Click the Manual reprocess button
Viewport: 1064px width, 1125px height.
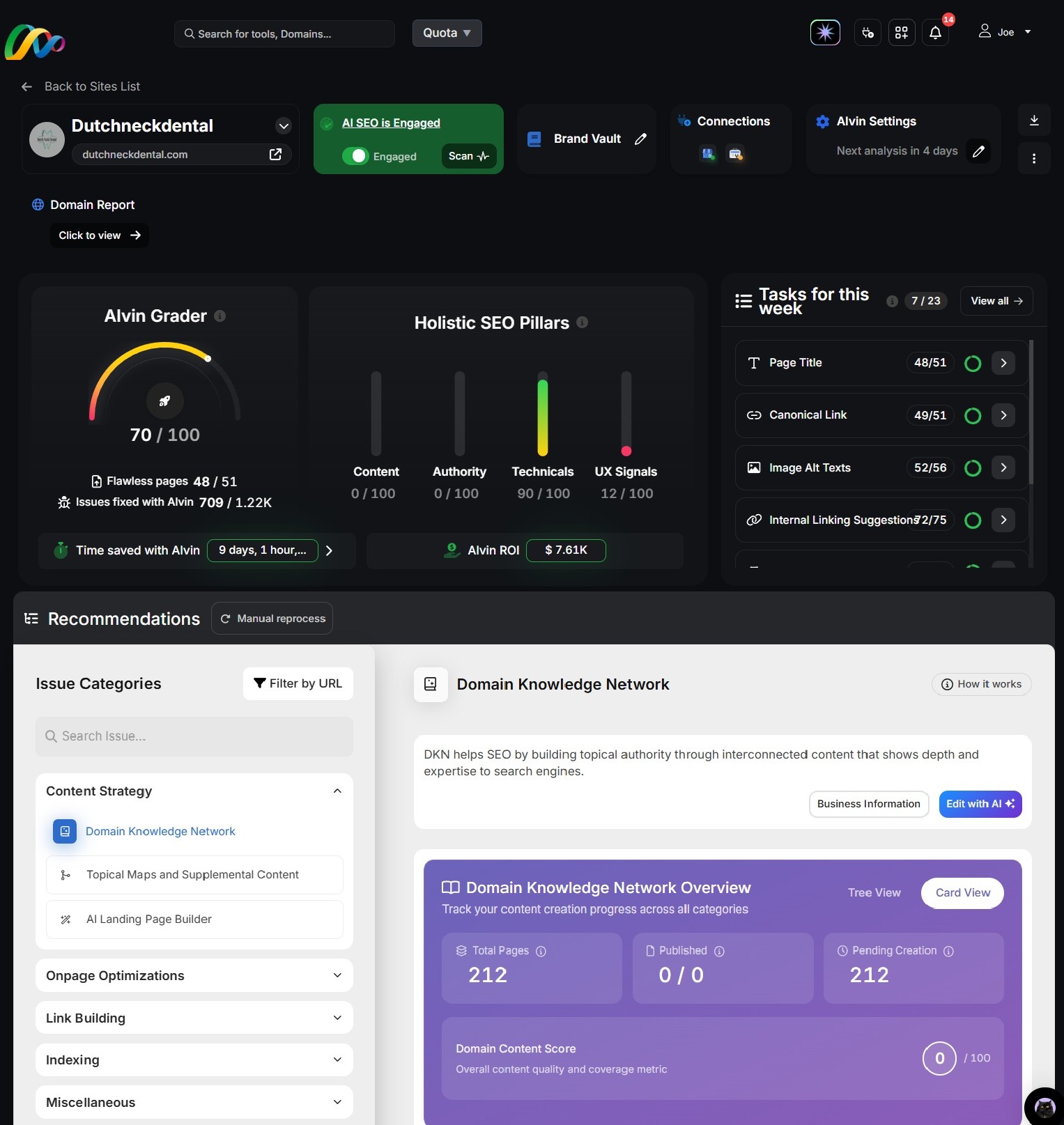click(x=272, y=619)
